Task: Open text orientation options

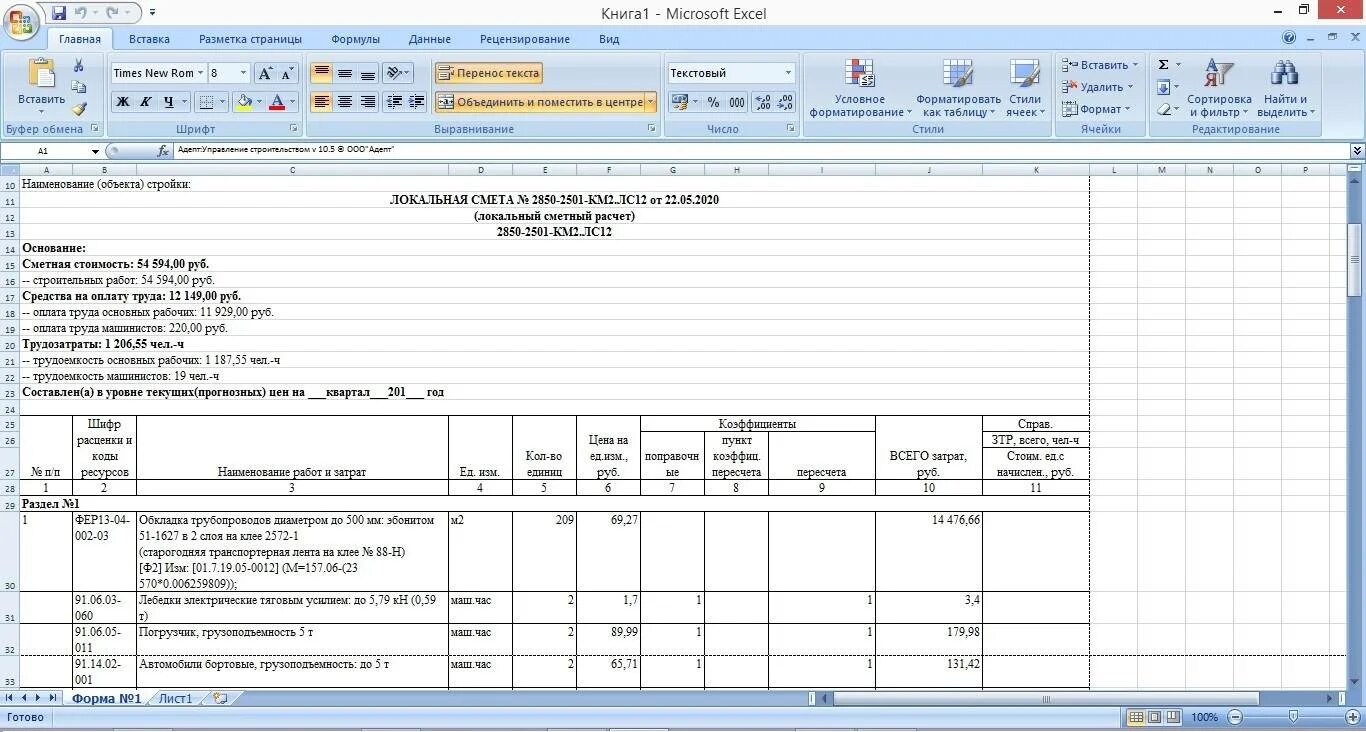Action: [398, 73]
